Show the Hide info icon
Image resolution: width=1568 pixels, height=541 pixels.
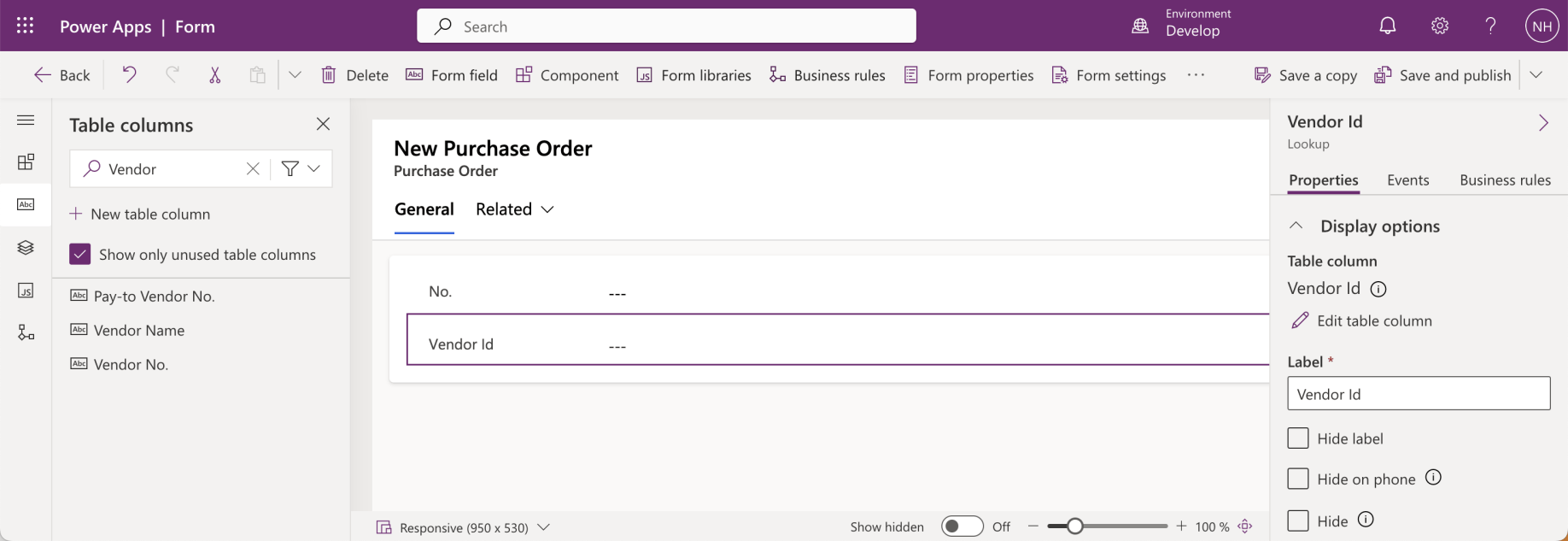(1366, 520)
